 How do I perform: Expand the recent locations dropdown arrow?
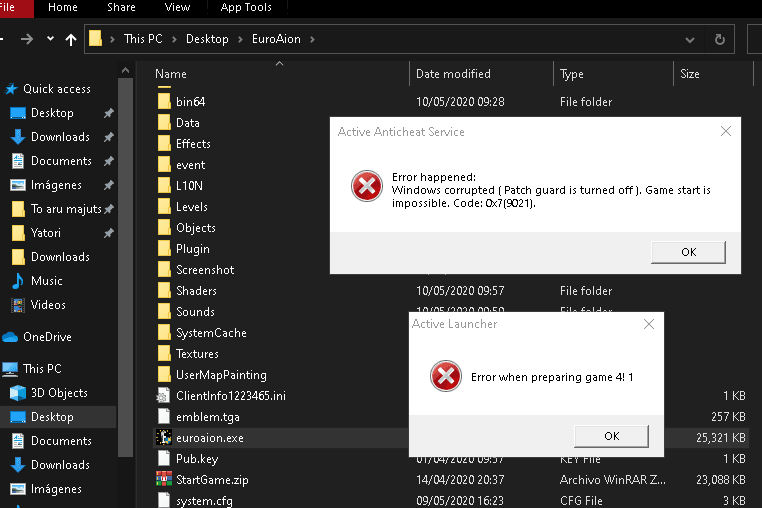pyautogui.click(x=50, y=40)
